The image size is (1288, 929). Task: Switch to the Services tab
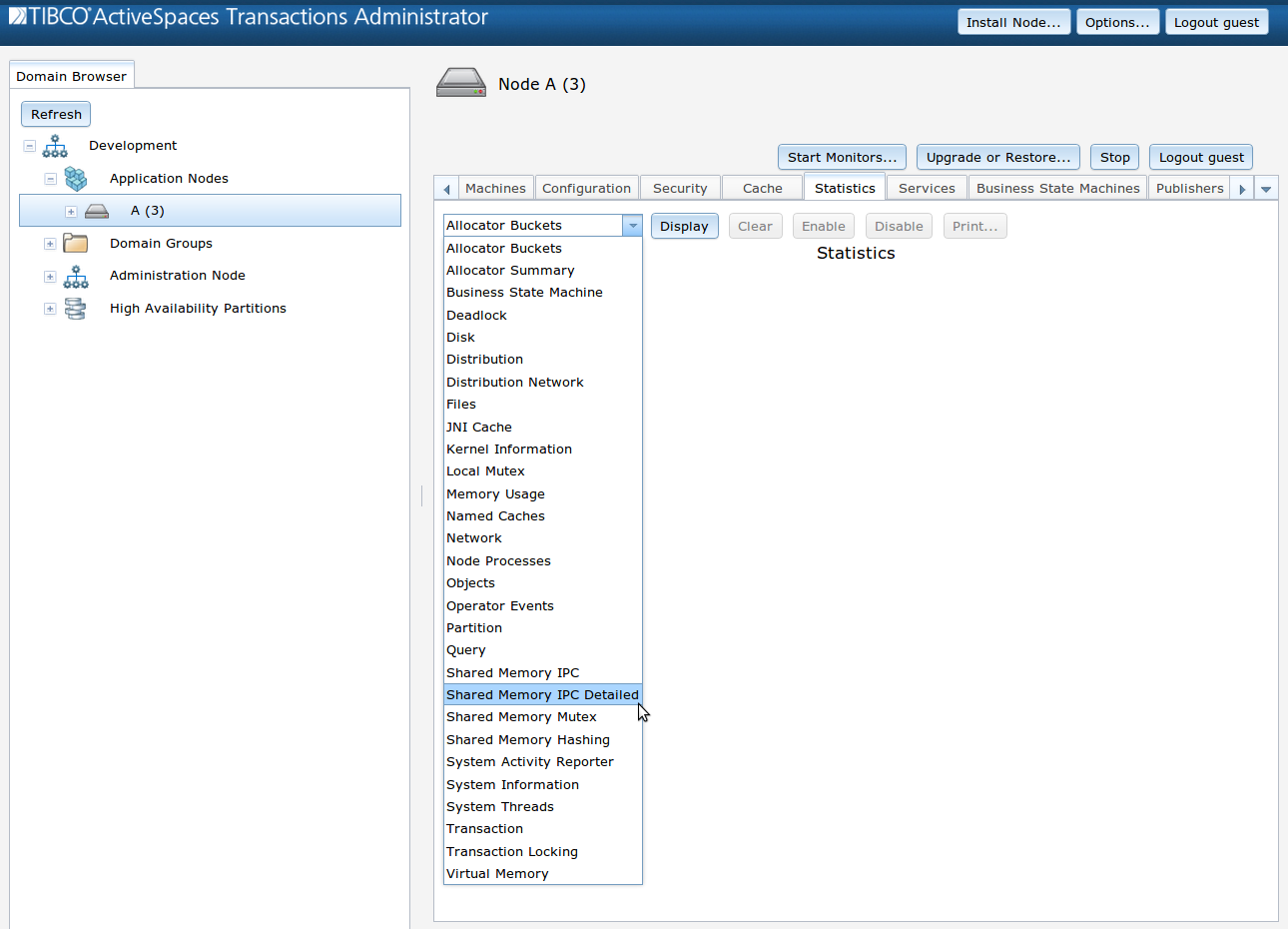coord(926,187)
